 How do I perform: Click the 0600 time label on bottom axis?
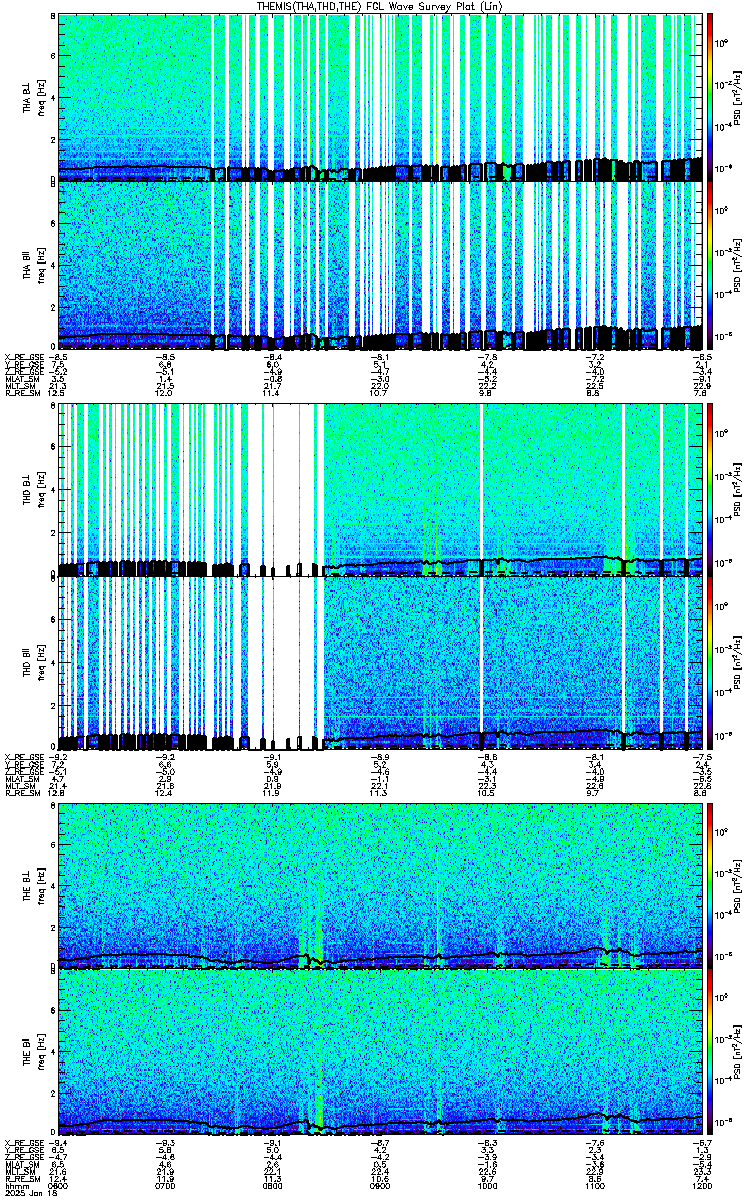pos(58,1186)
